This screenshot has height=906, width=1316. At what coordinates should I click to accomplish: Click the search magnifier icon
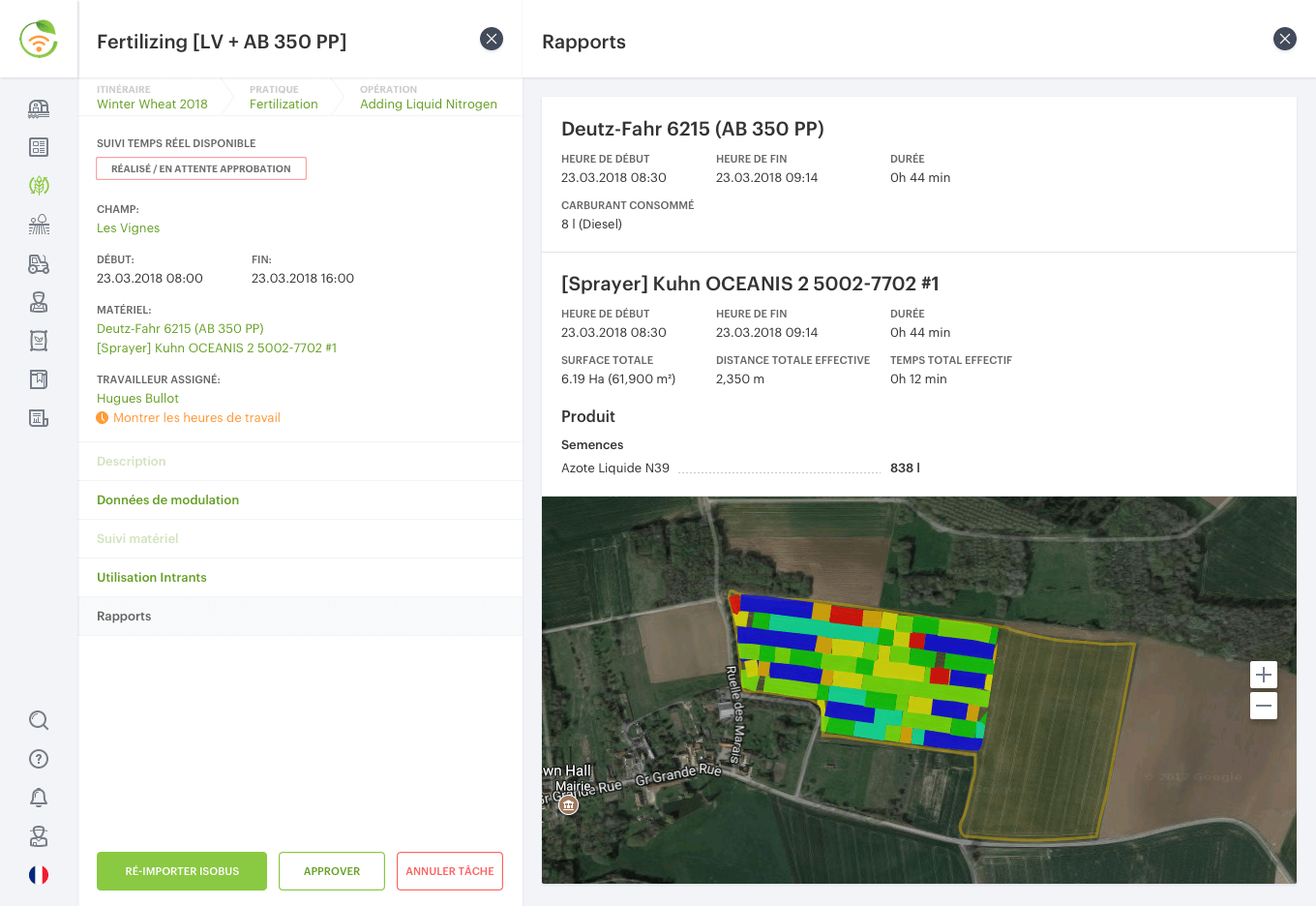(39, 720)
